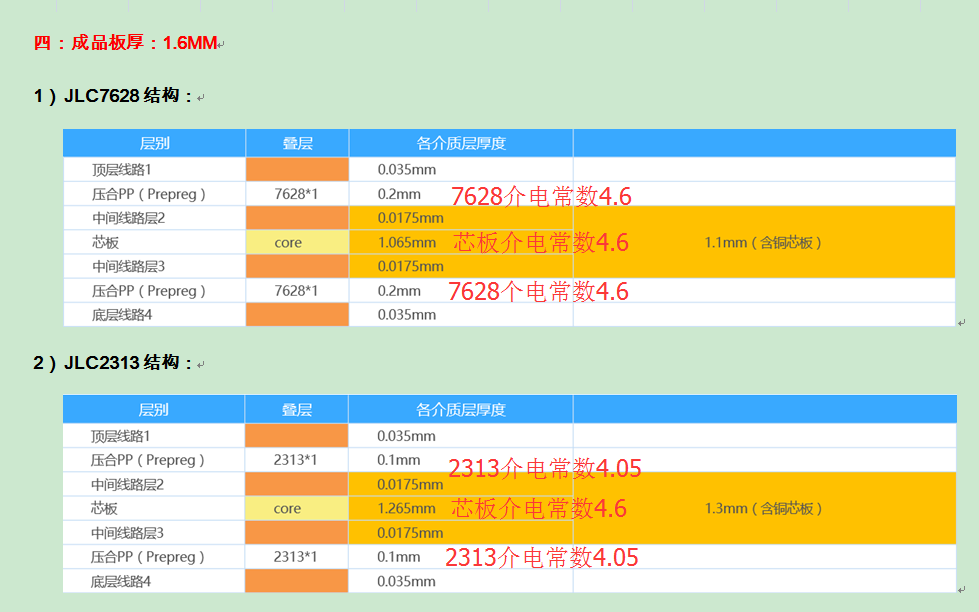
Task: Click 7628*1 cell directly below 顶层线路1 row
Action: point(296,194)
